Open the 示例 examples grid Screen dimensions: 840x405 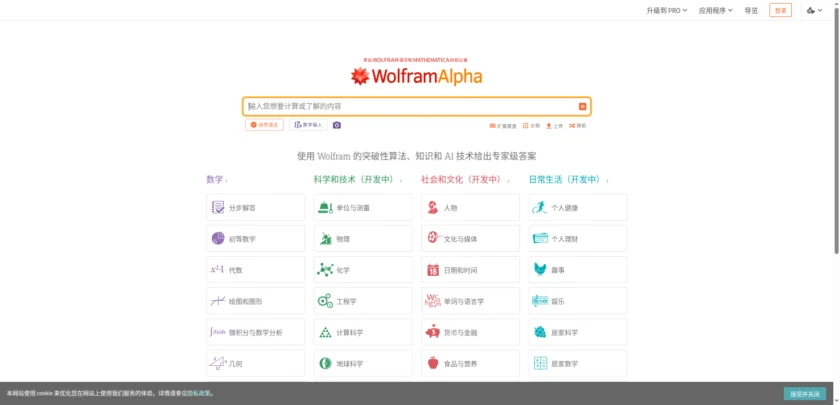click(x=531, y=126)
